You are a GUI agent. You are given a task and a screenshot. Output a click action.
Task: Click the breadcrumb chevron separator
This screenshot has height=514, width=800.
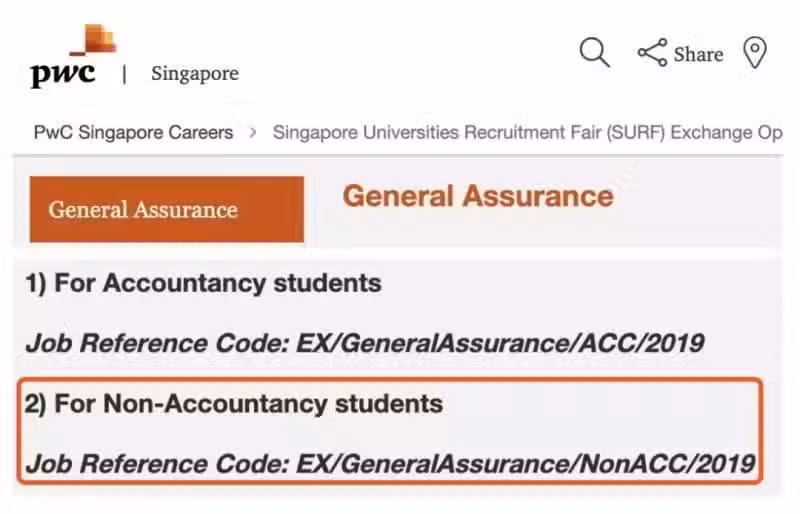coord(253,133)
